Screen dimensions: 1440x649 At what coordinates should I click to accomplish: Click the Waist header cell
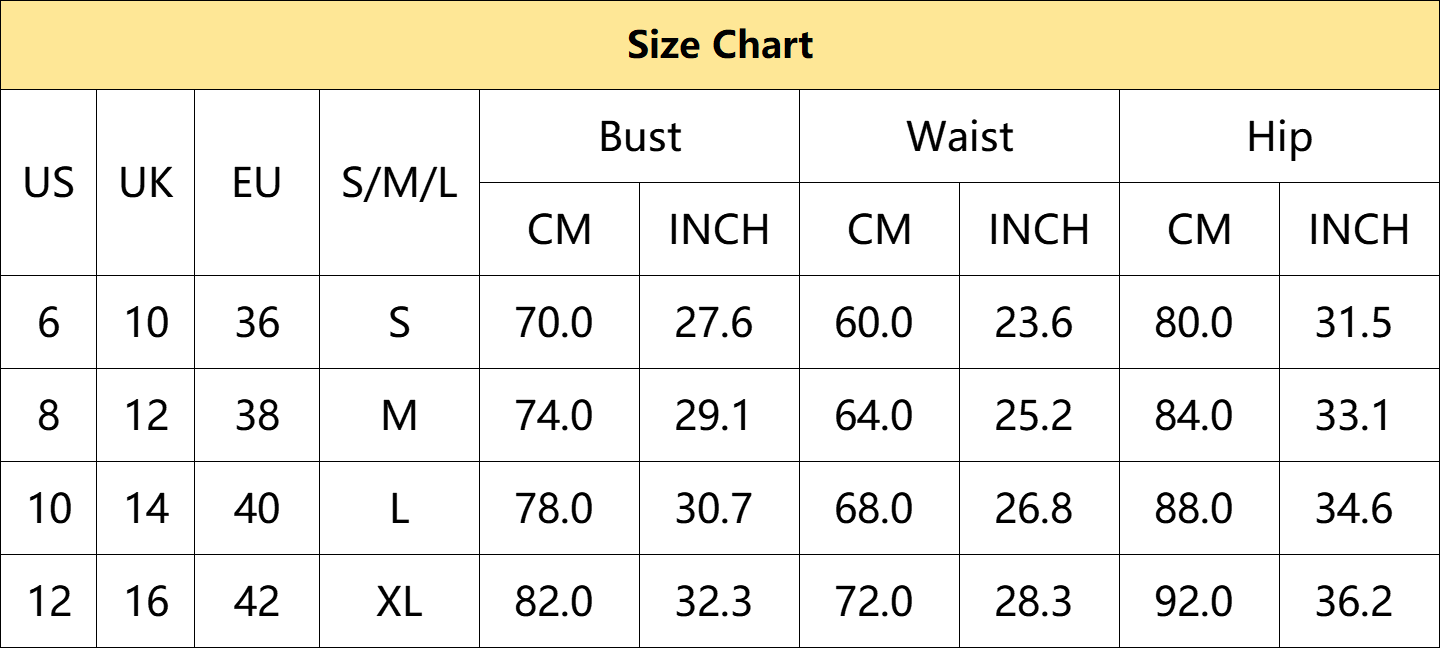point(959,137)
